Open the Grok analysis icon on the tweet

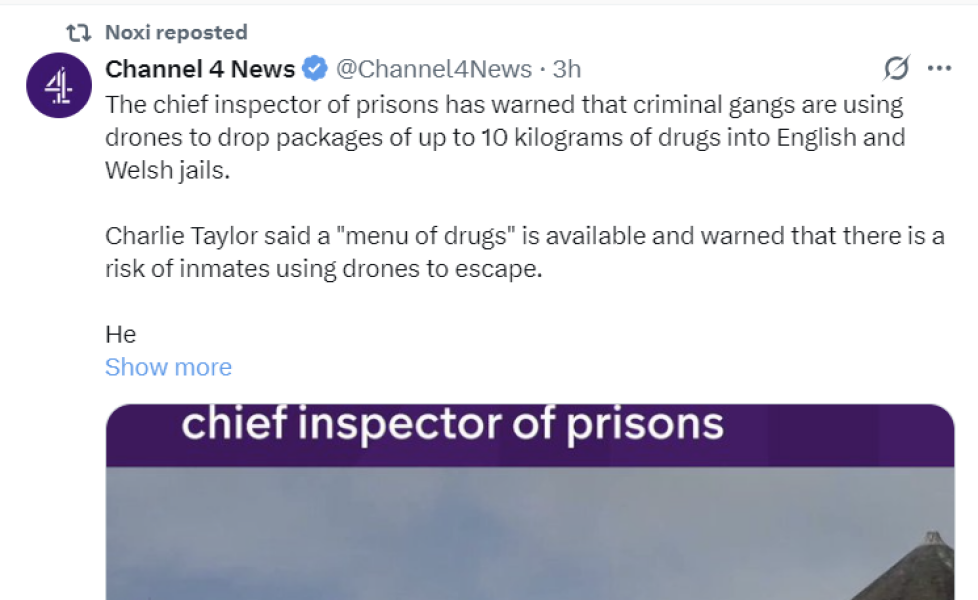tap(897, 68)
